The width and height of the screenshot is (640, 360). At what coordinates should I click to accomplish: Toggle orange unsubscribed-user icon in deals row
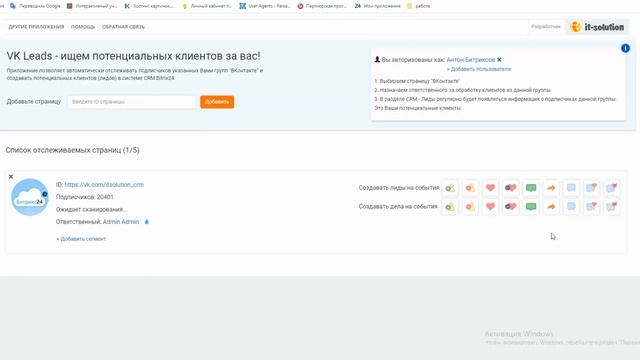click(470, 207)
